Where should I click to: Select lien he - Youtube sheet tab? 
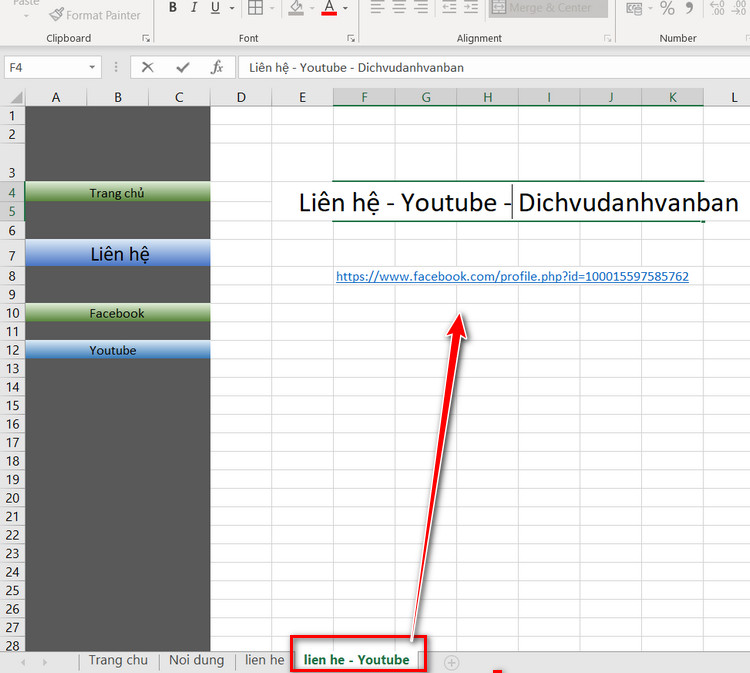(357, 660)
